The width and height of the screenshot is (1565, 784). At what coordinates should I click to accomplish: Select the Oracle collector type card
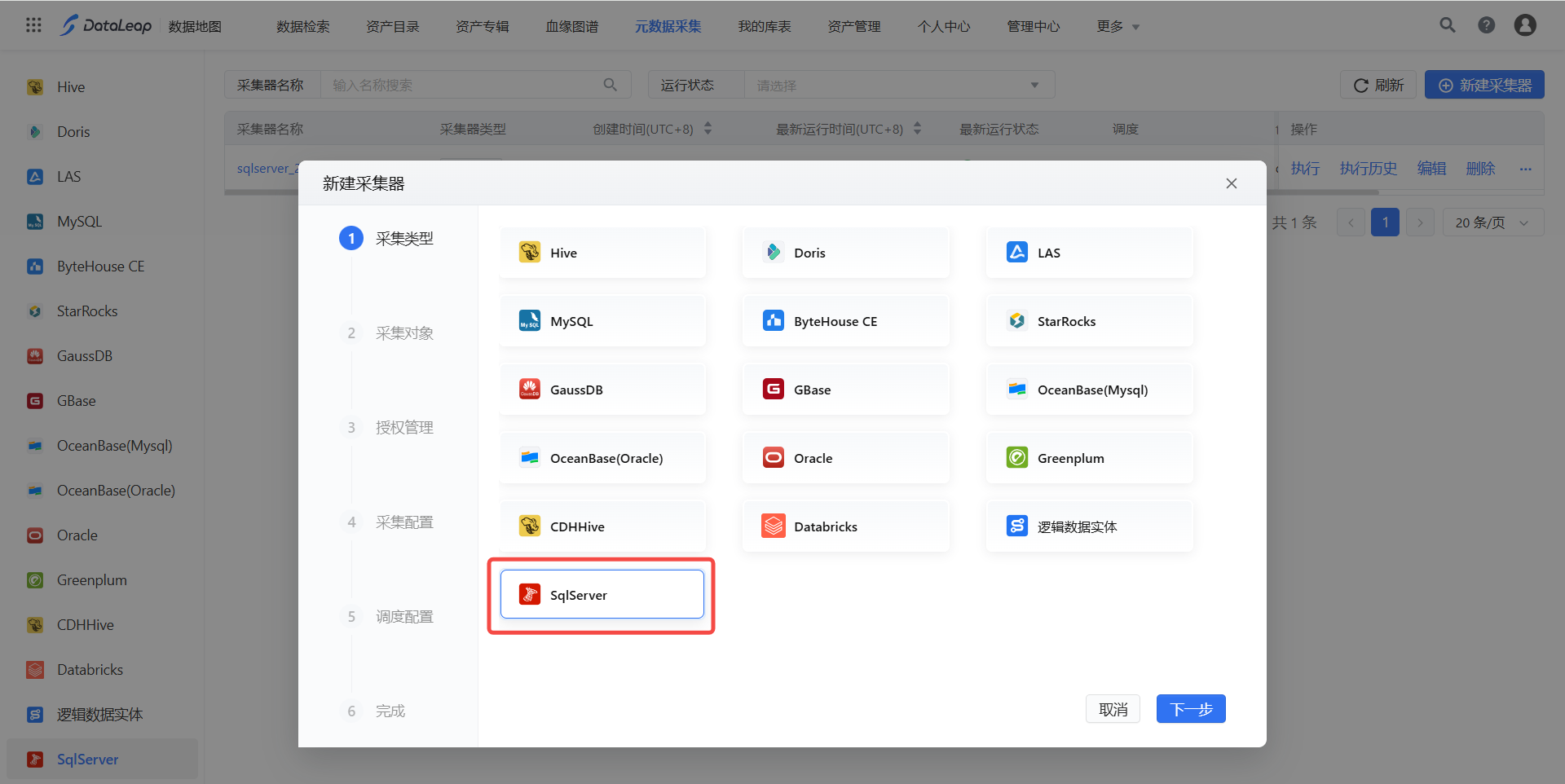coord(845,458)
